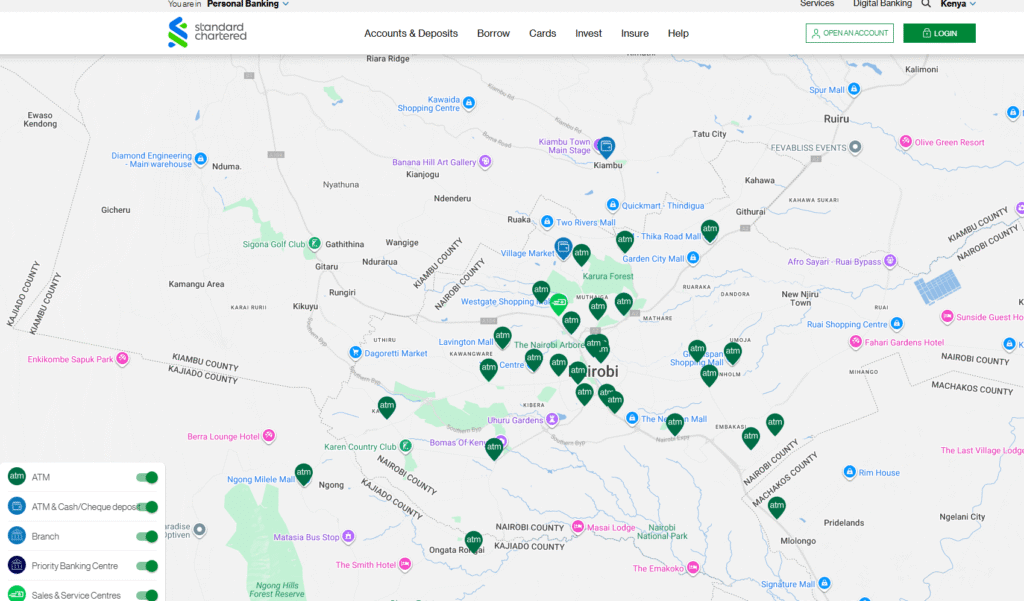Click the Matasia Bus Stop pin
Viewport: 1024px width, 601px height.
(x=349, y=536)
